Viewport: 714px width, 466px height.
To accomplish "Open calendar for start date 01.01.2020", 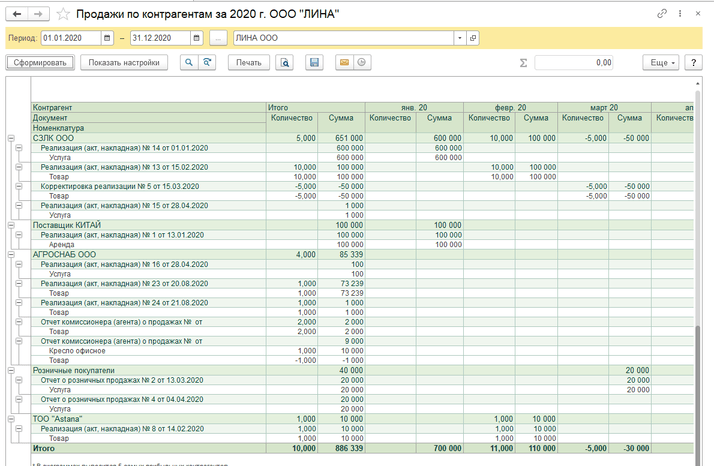I will [x=106, y=38].
